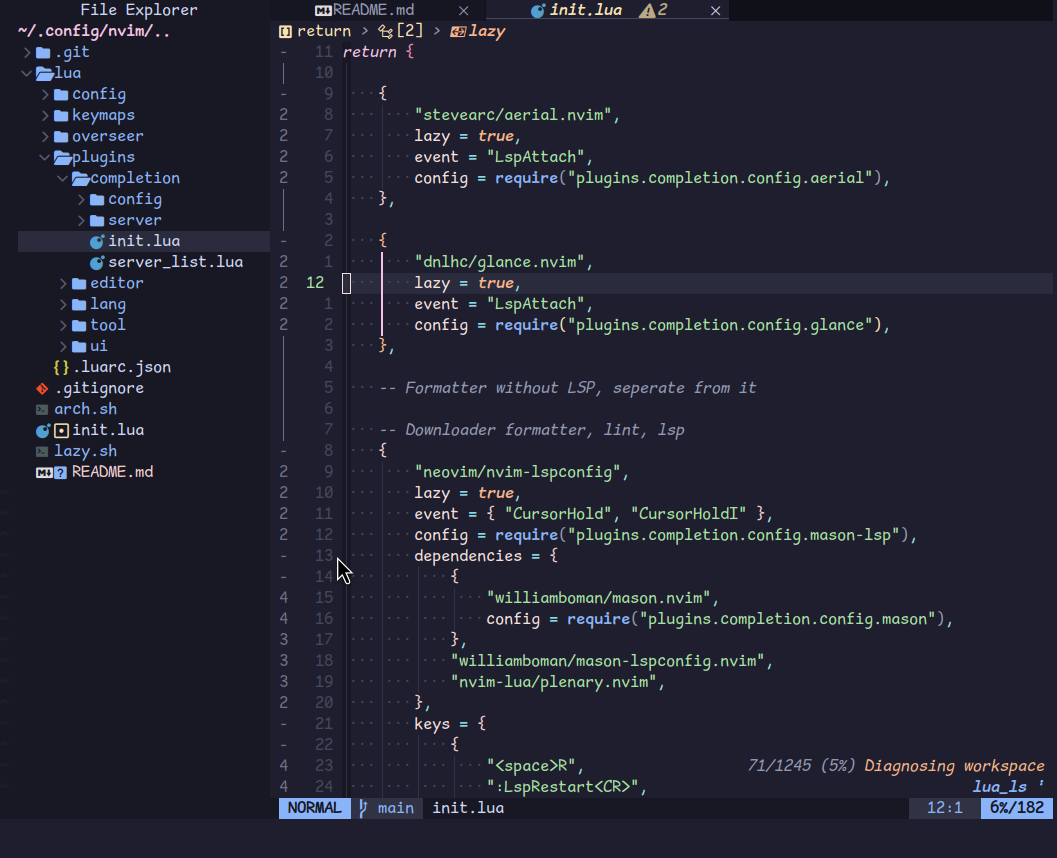
Task: Click the shell icon beside arch.sh
Action: click(42, 409)
